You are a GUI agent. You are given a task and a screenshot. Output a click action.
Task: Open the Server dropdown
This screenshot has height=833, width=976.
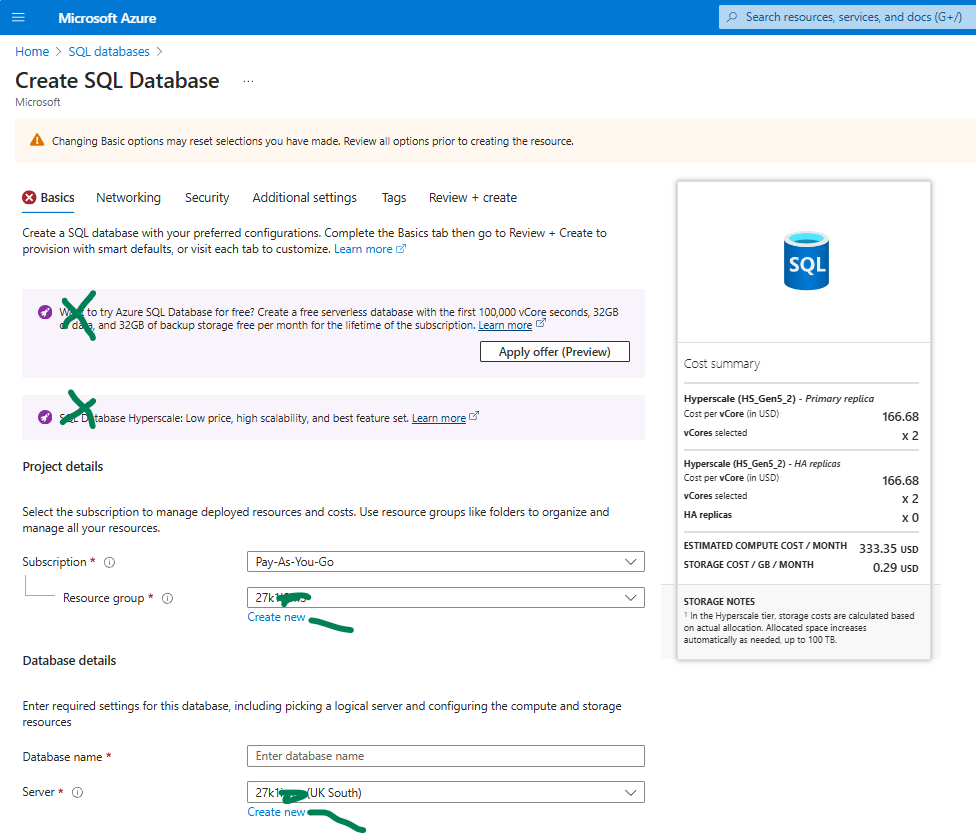(x=446, y=793)
